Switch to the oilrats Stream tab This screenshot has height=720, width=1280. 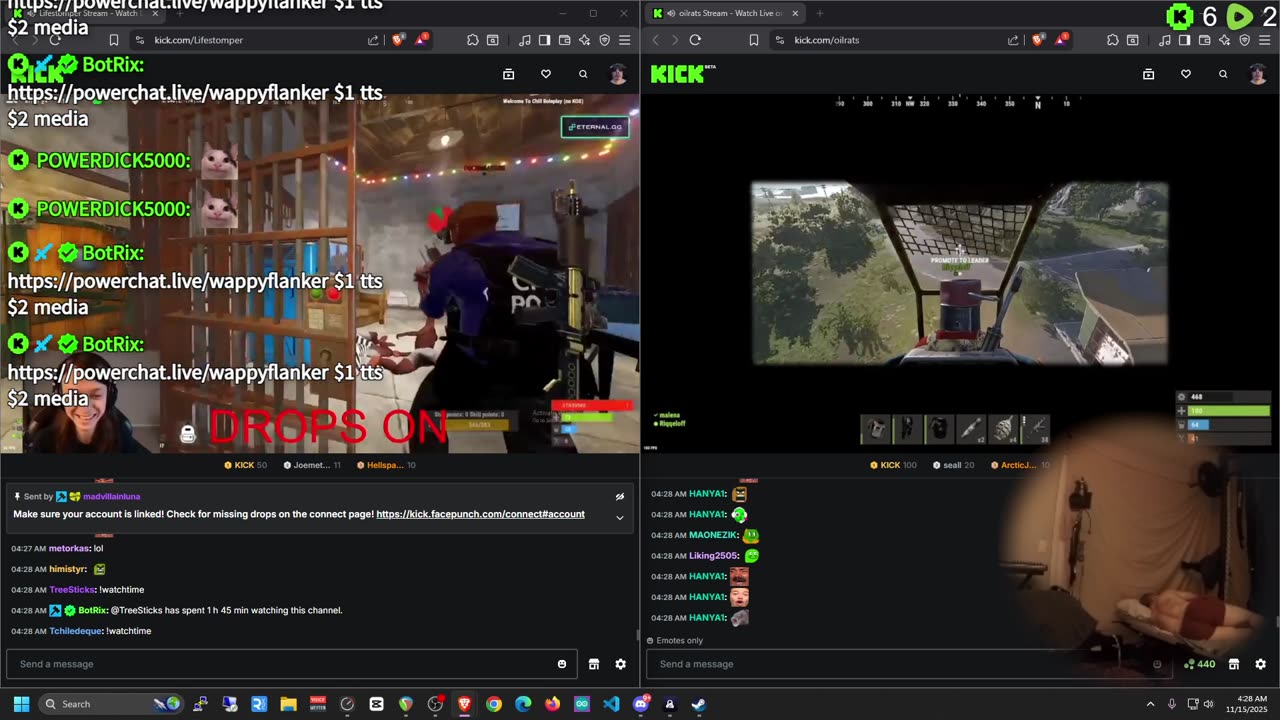coord(725,13)
